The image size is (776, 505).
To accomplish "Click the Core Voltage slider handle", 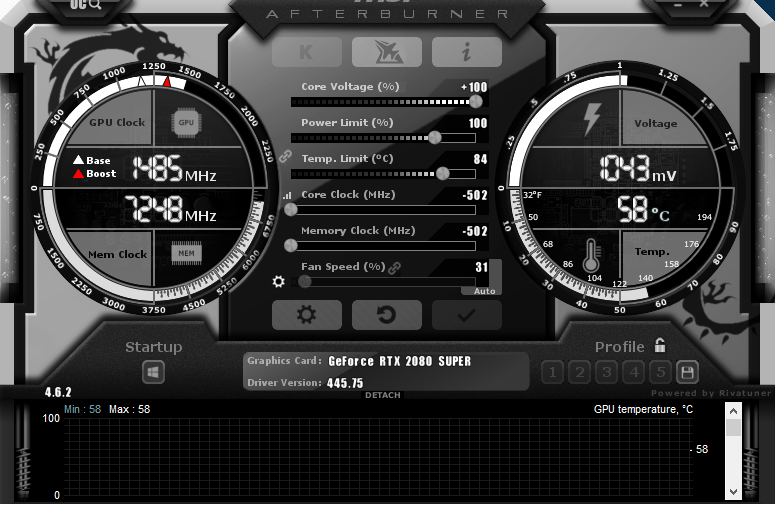I will (x=476, y=101).
